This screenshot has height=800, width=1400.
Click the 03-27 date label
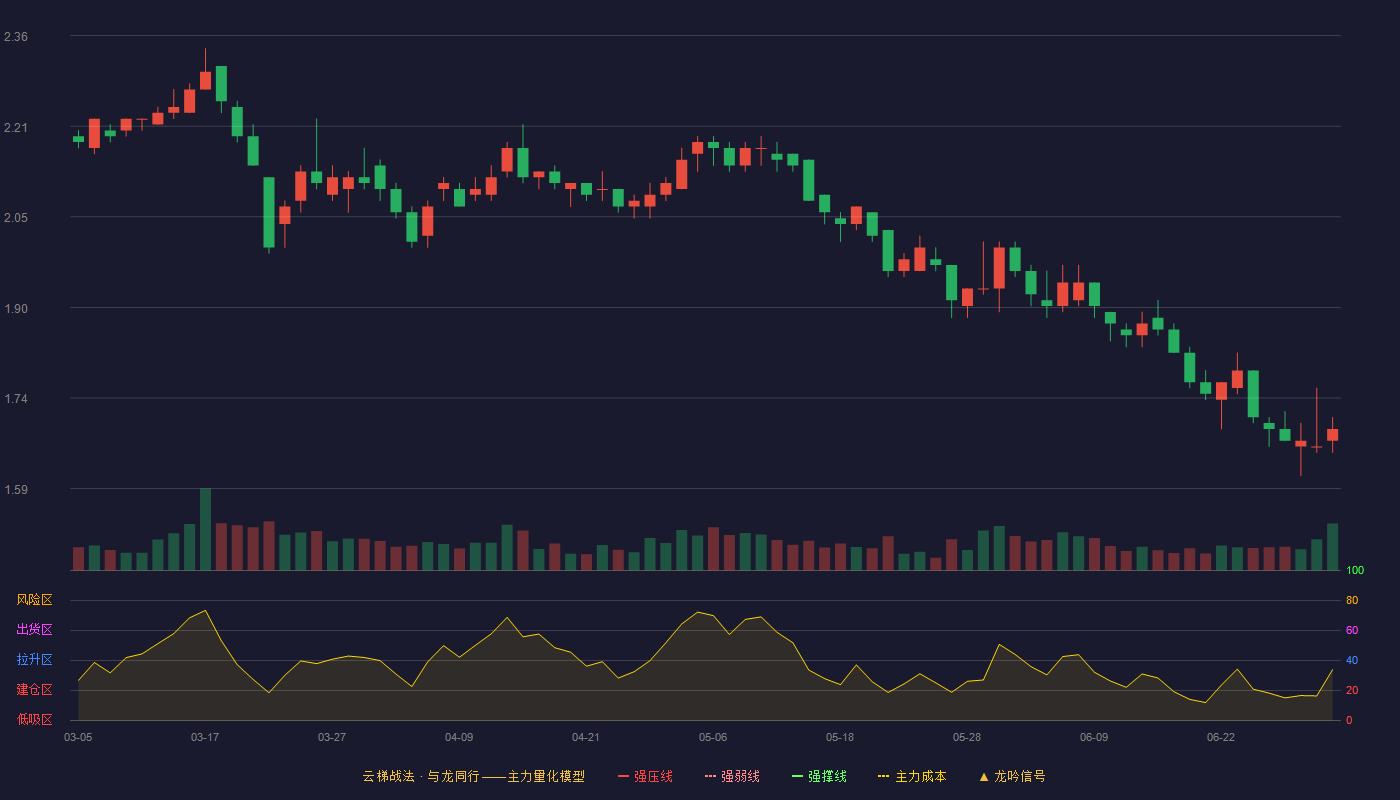pyautogui.click(x=332, y=737)
